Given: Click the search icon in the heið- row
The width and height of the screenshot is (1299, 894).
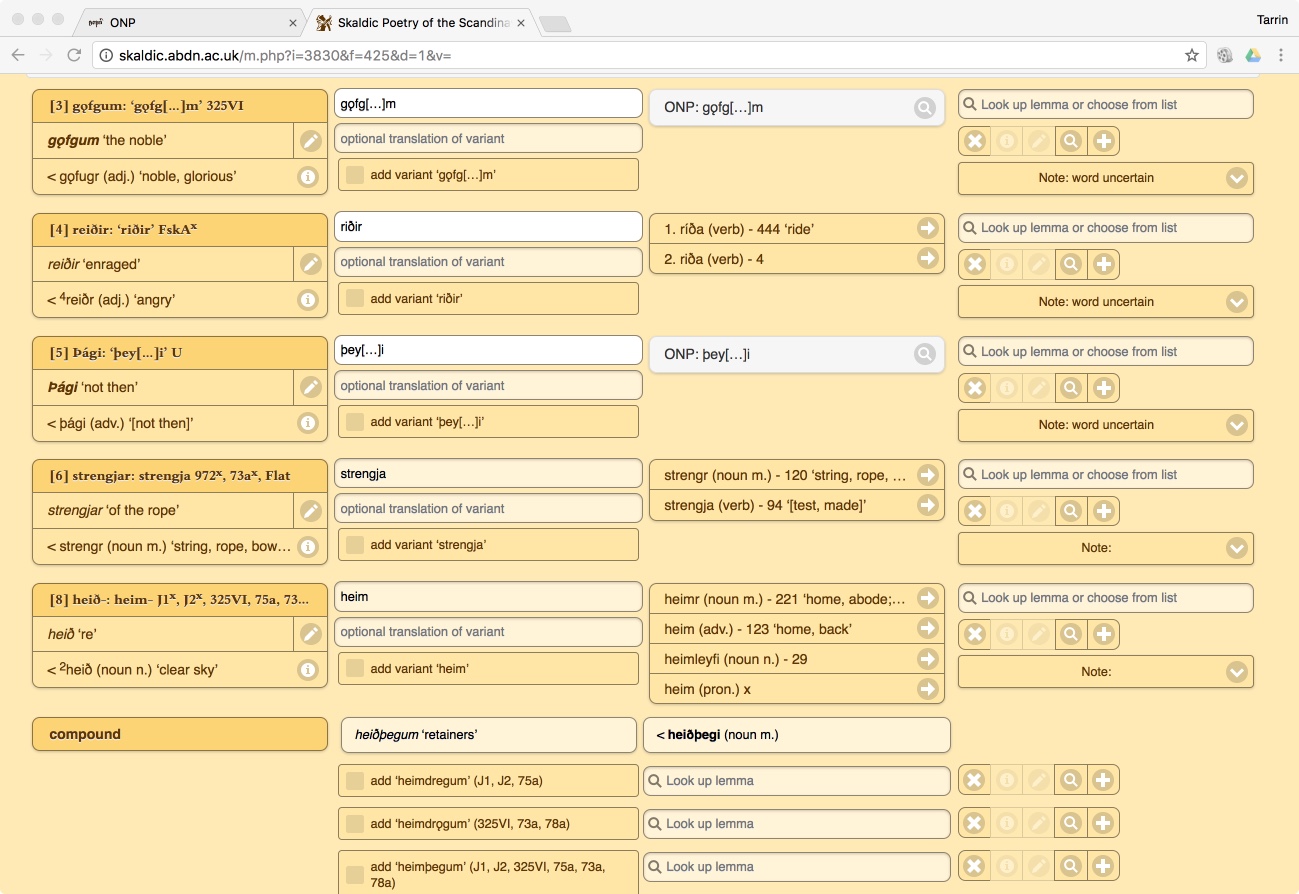Looking at the screenshot, I should pyautogui.click(x=1071, y=634).
